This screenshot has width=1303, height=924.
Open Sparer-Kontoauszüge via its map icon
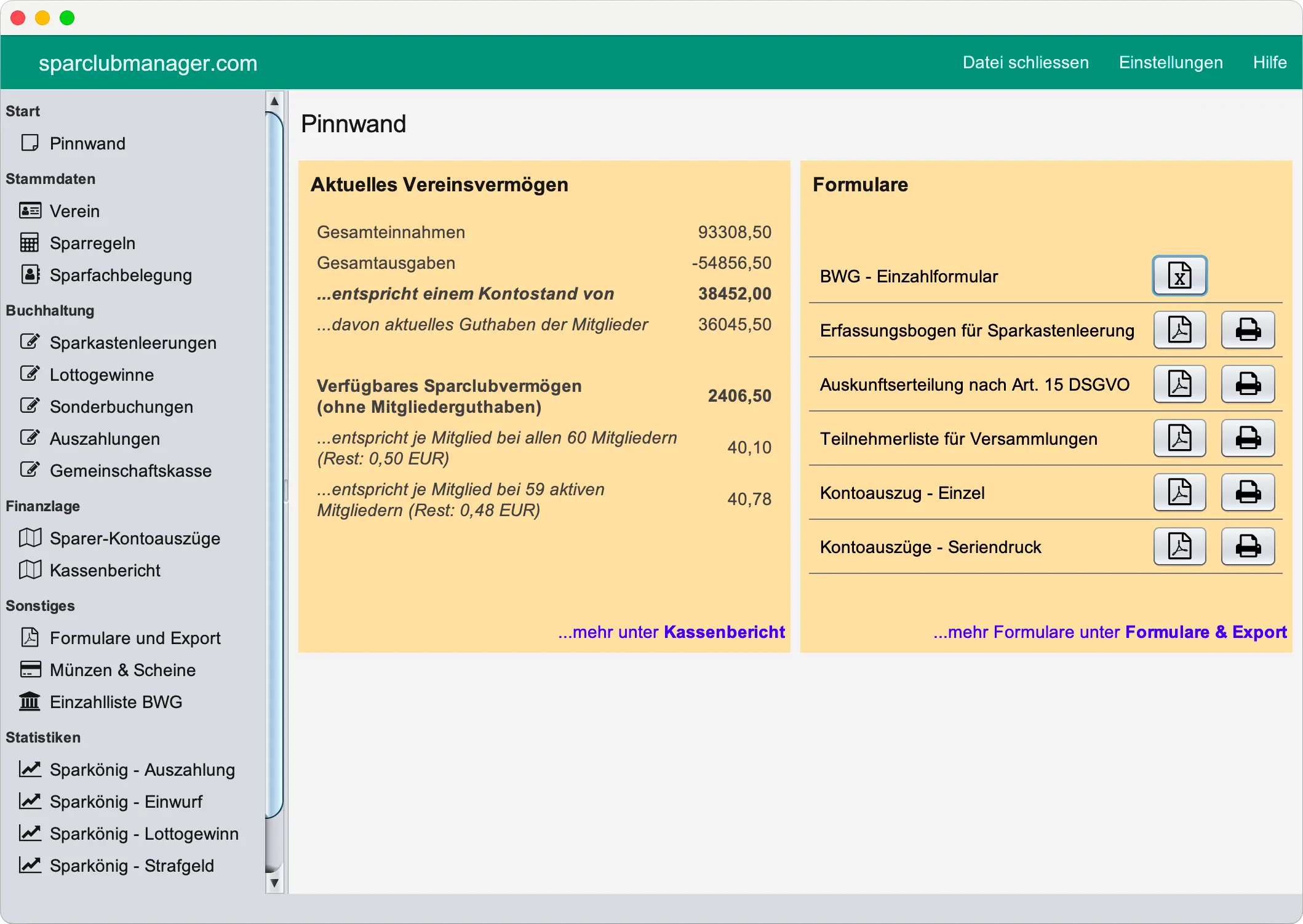[x=29, y=538]
